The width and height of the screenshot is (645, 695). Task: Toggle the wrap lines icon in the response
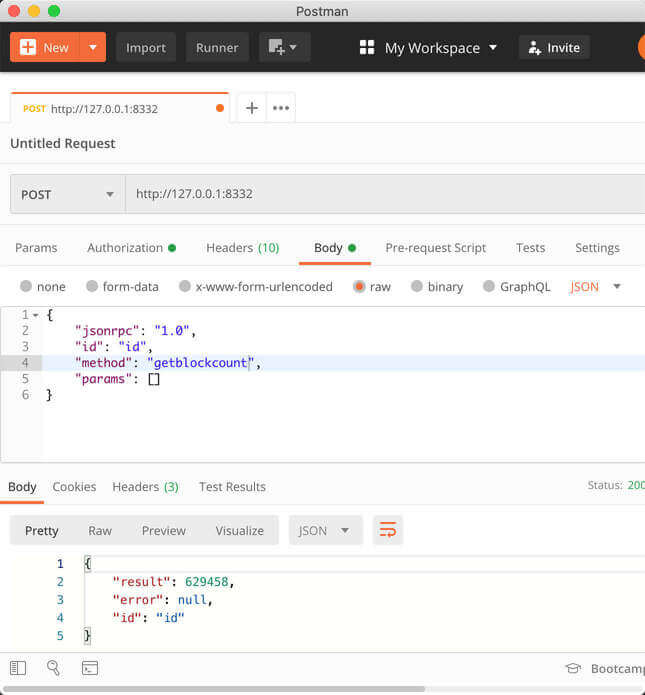pyautogui.click(x=387, y=530)
